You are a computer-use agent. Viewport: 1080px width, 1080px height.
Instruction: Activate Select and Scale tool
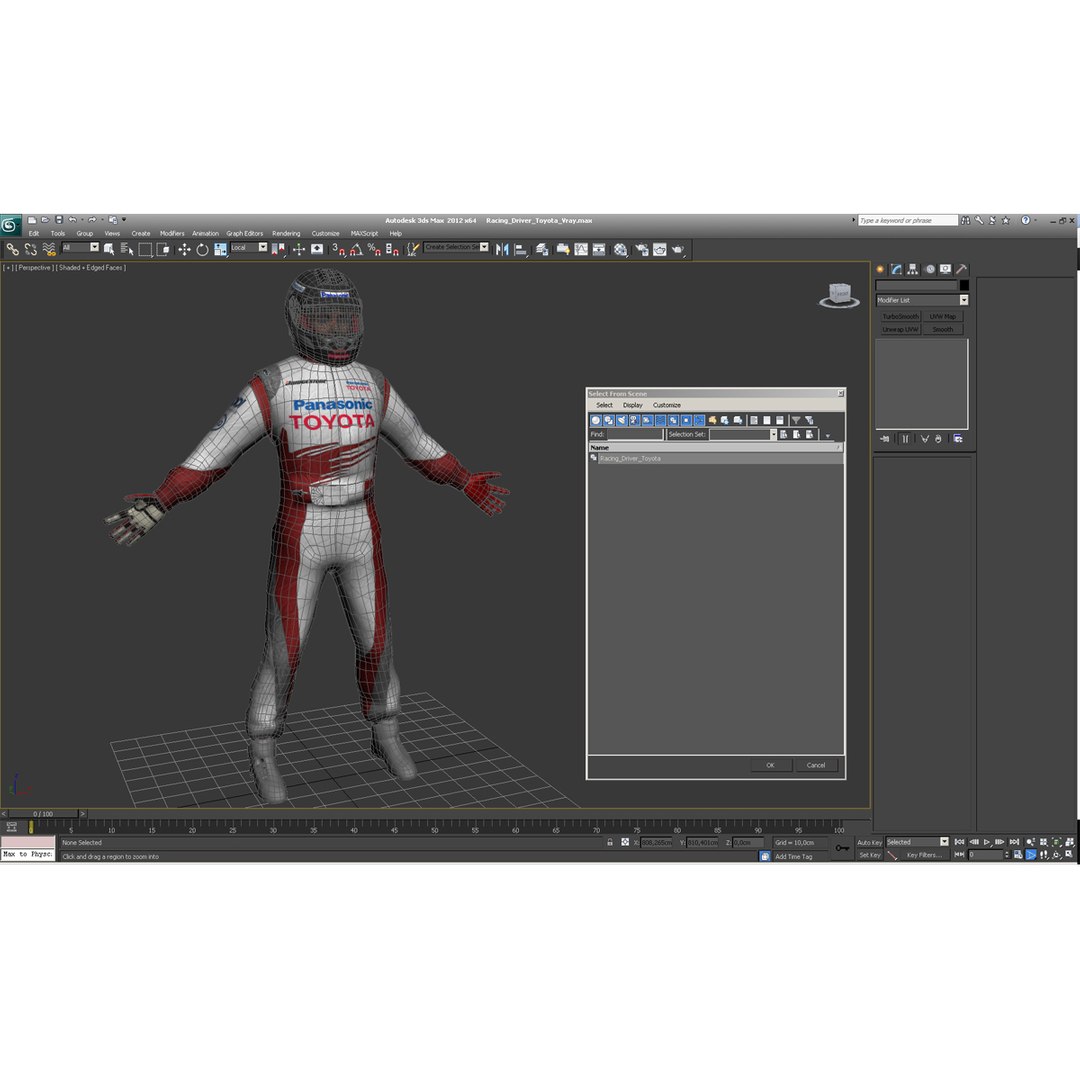220,249
